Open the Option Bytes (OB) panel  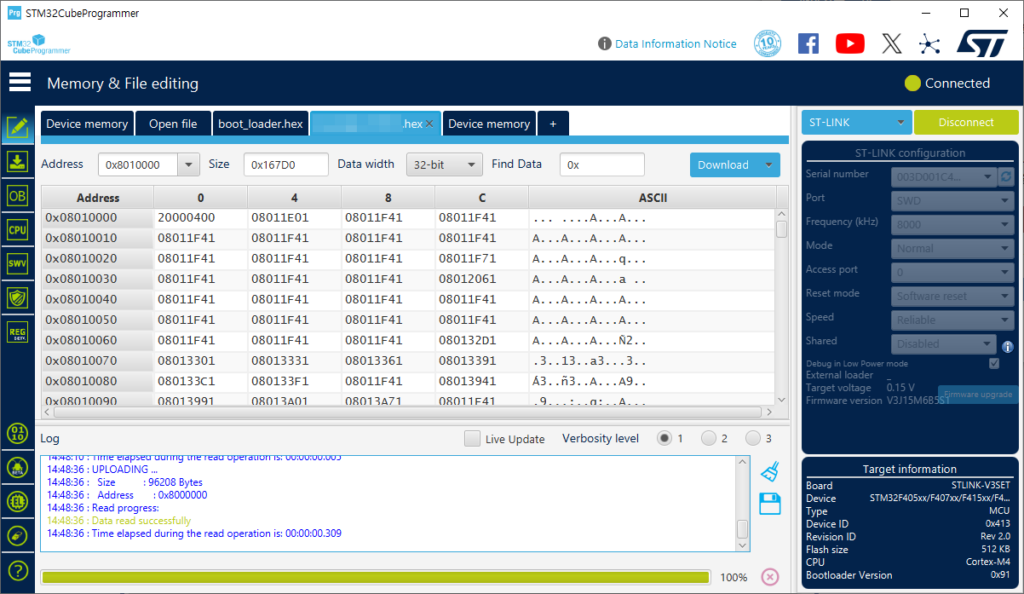click(17, 196)
